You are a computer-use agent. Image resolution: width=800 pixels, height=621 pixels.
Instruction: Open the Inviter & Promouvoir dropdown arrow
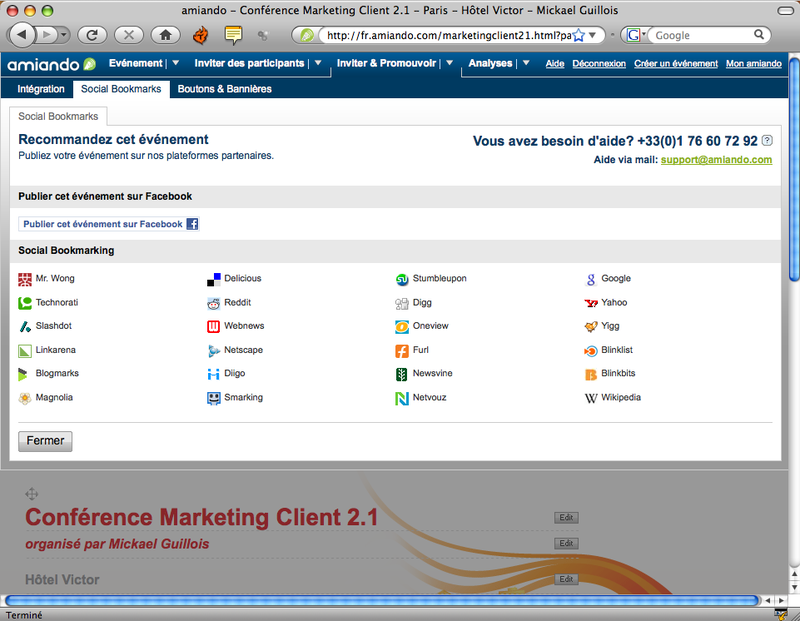449,63
